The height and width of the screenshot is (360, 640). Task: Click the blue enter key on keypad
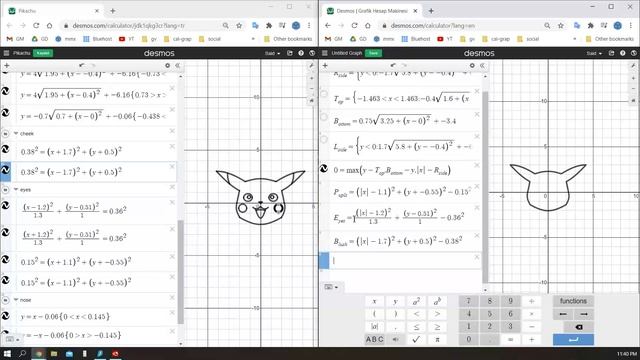coord(573,340)
